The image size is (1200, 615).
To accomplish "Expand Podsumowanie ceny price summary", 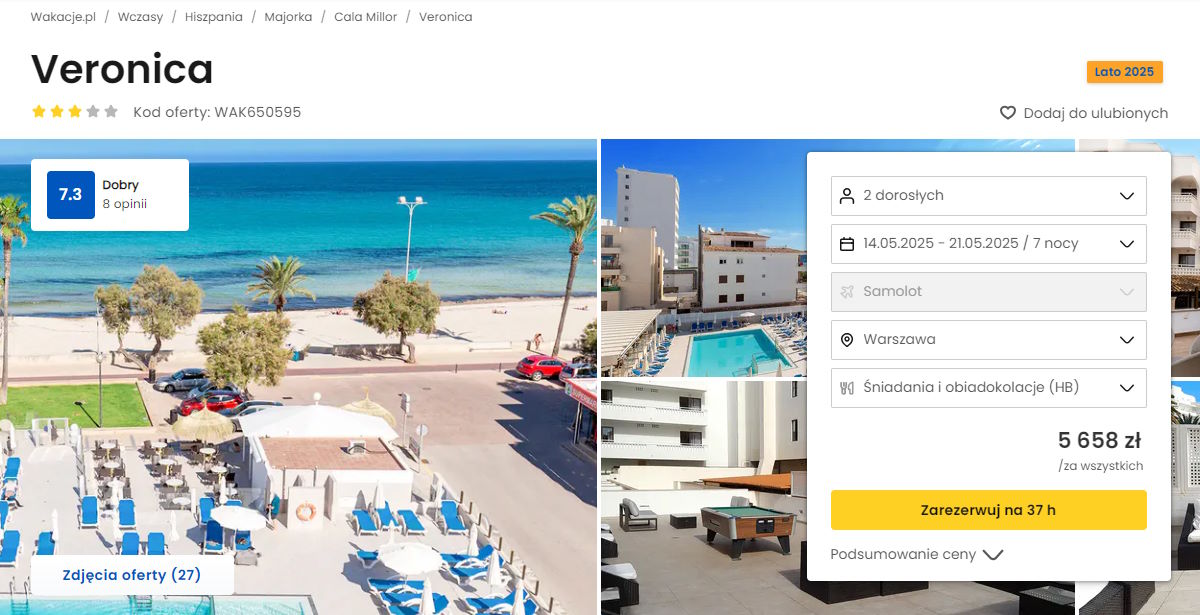I will tap(916, 554).
